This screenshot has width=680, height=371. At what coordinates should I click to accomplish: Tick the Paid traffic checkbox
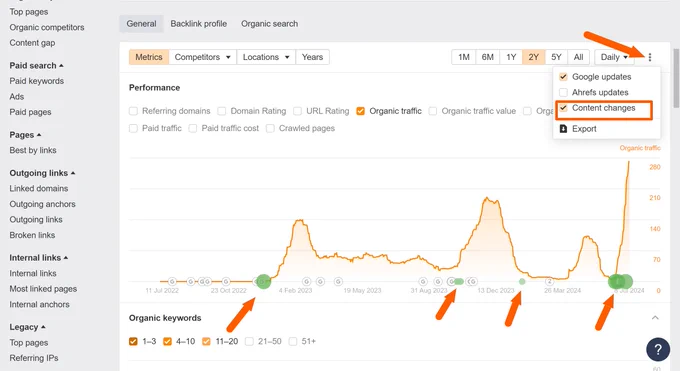point(133,128)
